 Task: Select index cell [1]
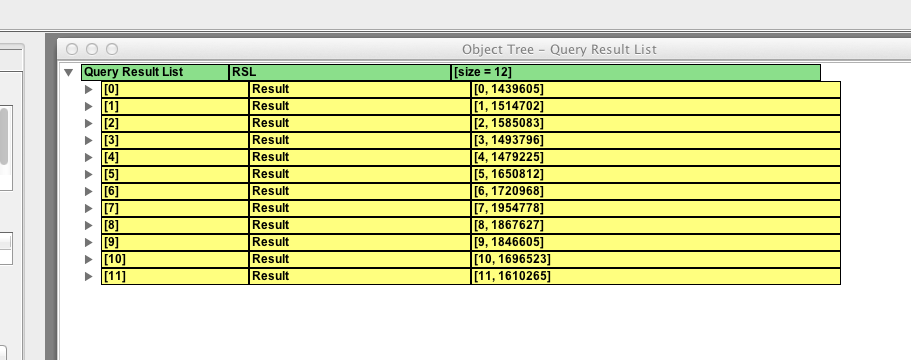(175, 106)
